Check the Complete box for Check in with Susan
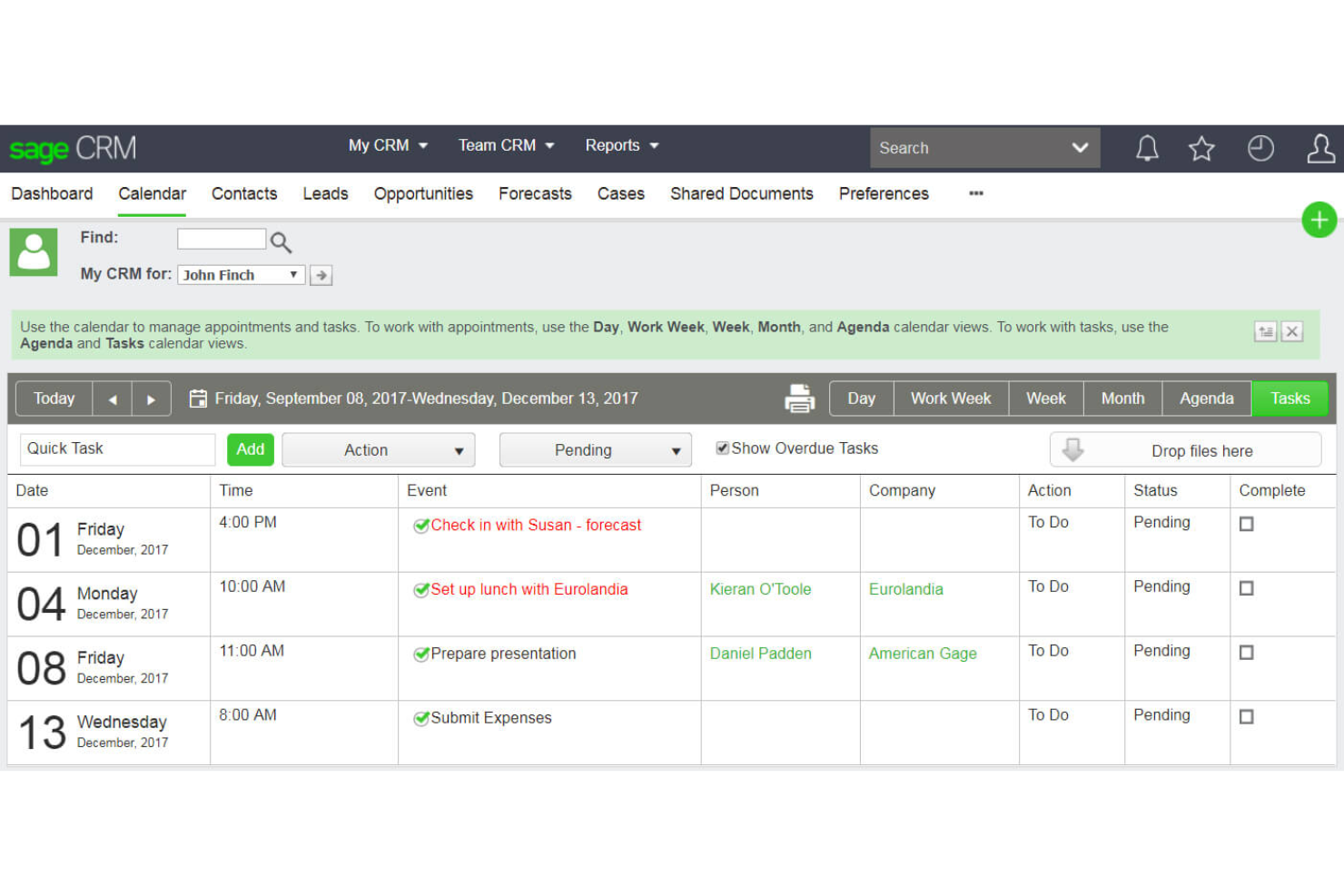 tap(1246, 524)
